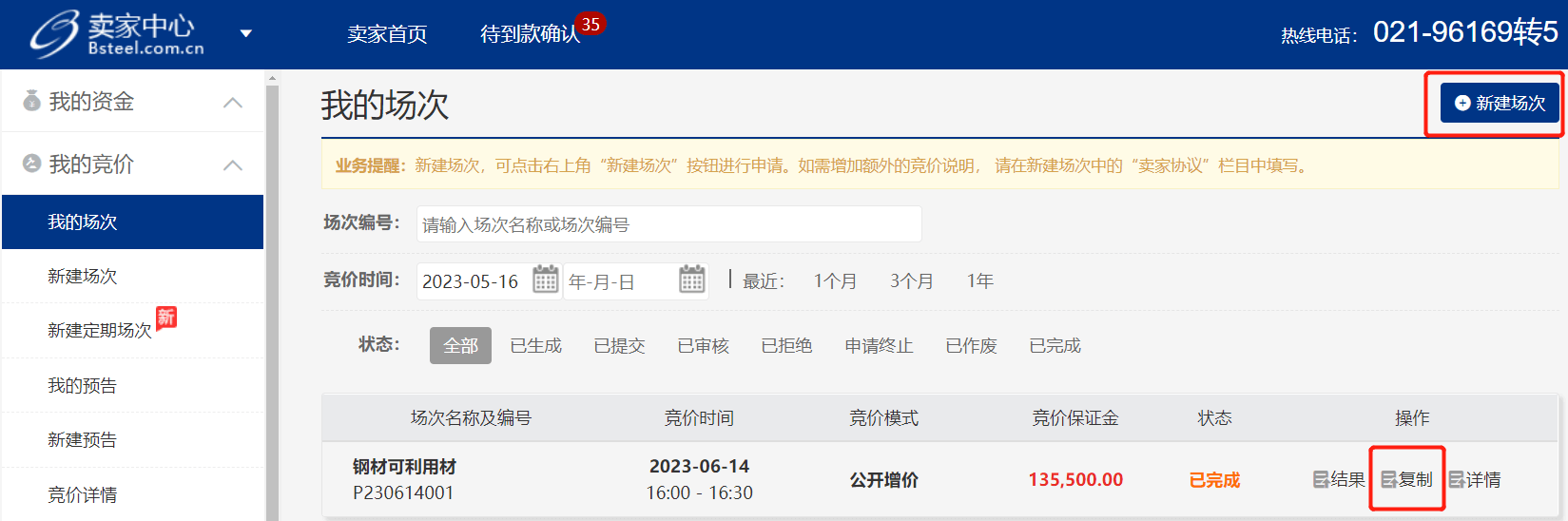Collapse the 我的资金 section chevron

tap(233, 103)
